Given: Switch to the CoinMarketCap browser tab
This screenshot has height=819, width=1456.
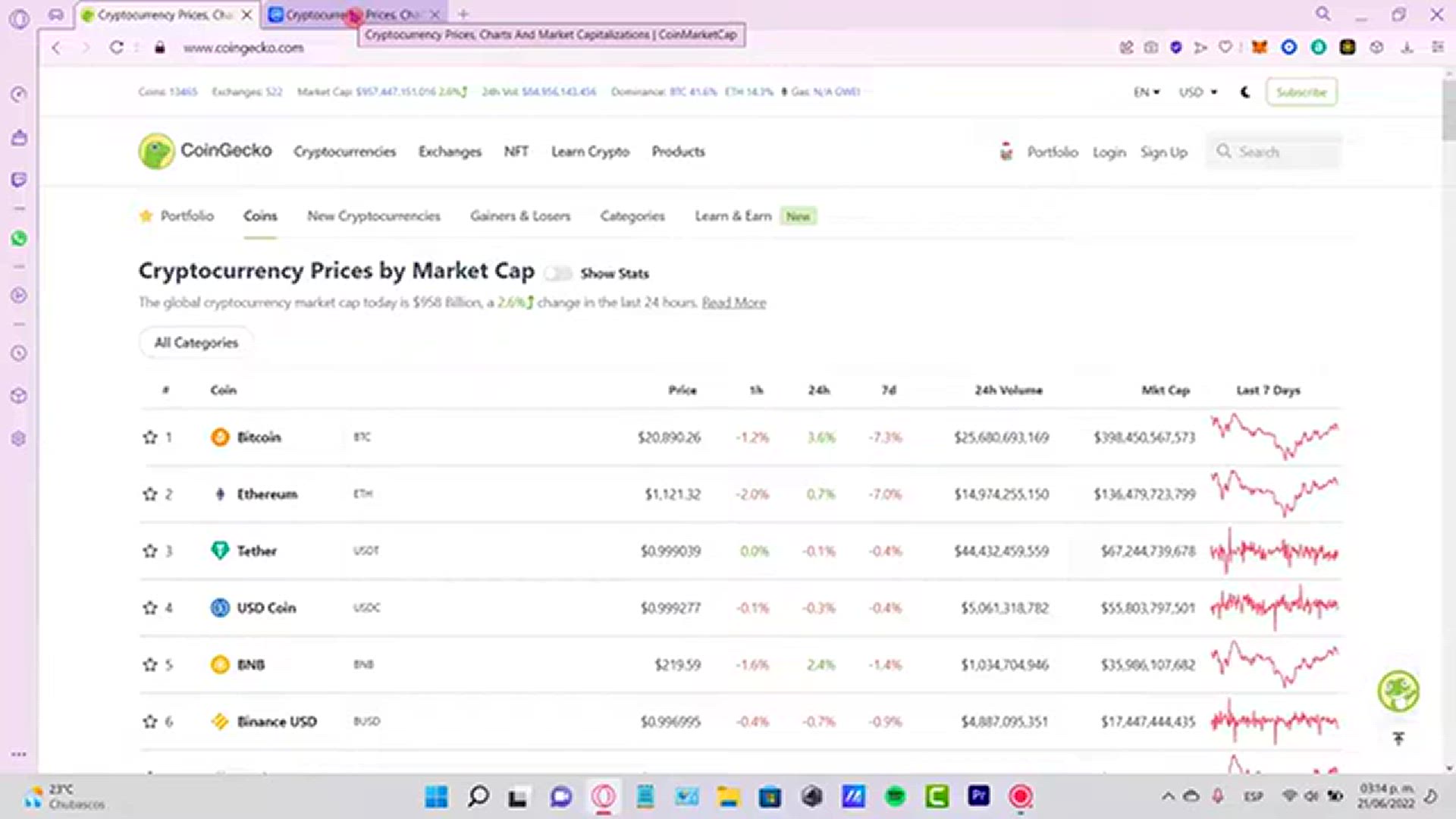Looking at the screenshot, I should click(x=353, y=14).
